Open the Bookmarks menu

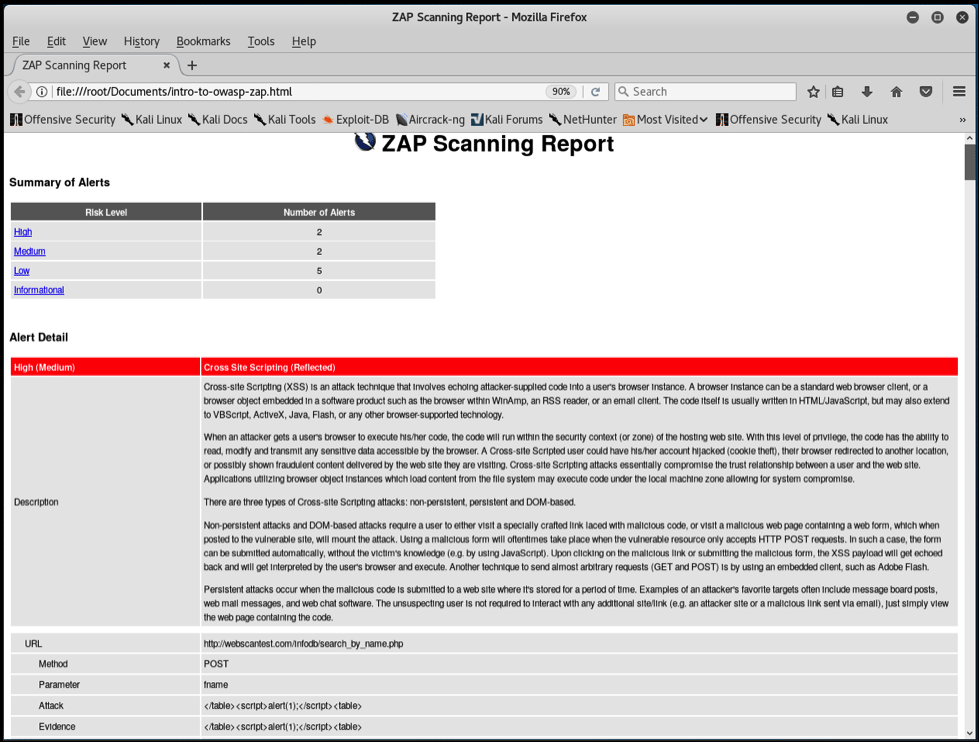(203, 41)
